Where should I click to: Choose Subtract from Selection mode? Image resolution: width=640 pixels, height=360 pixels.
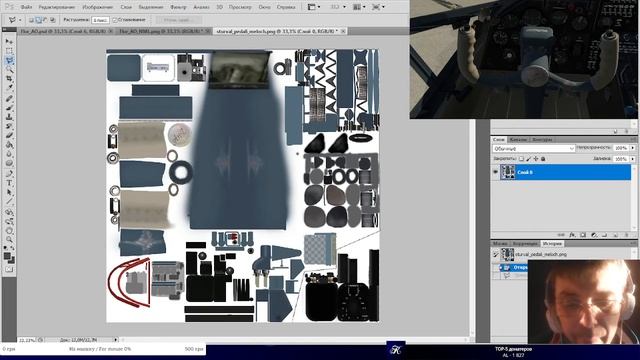[45, 20]
